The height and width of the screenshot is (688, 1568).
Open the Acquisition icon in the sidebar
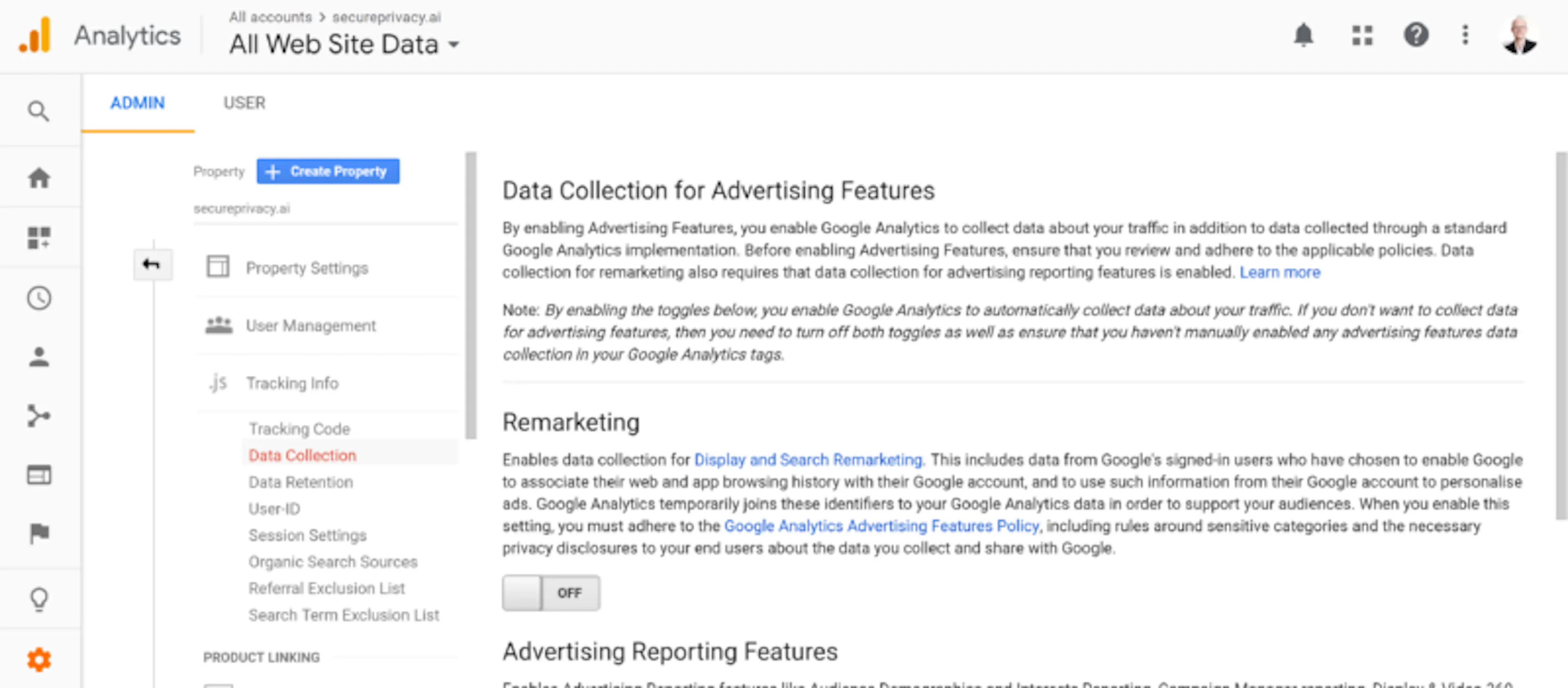(39, 416)
